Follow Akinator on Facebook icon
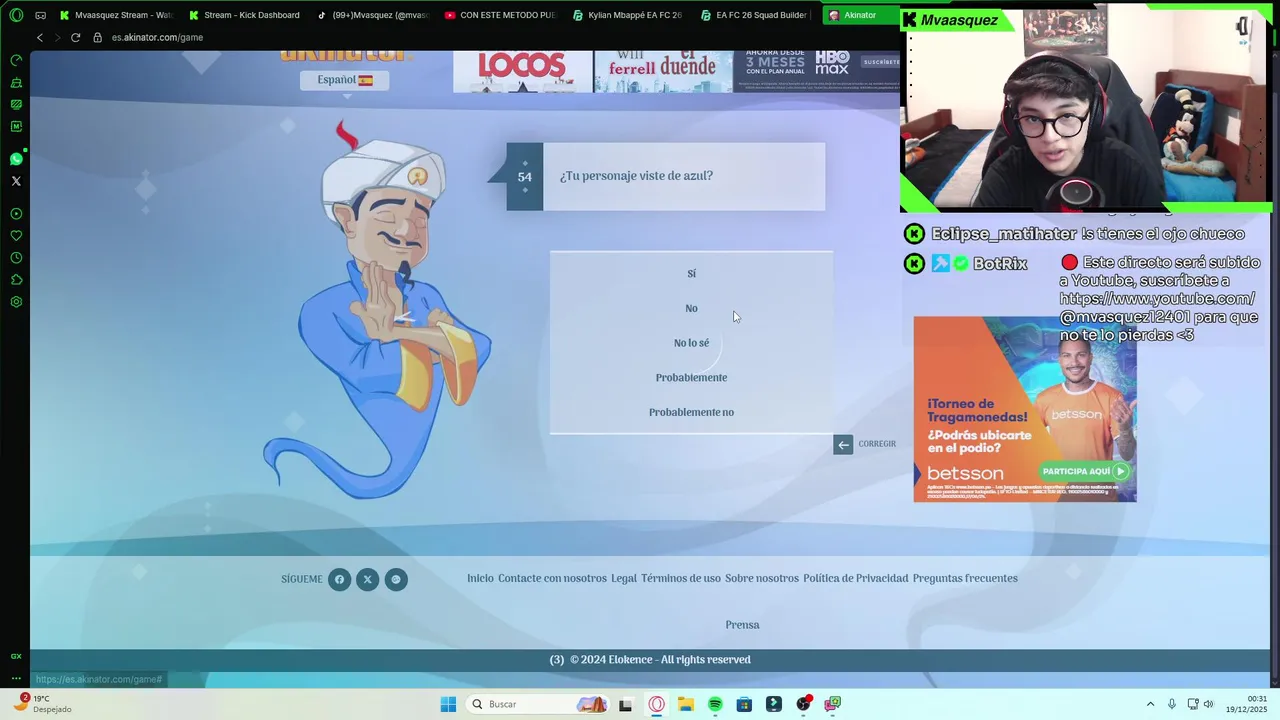Viewport: 1280px width, 720px height. 339,579
